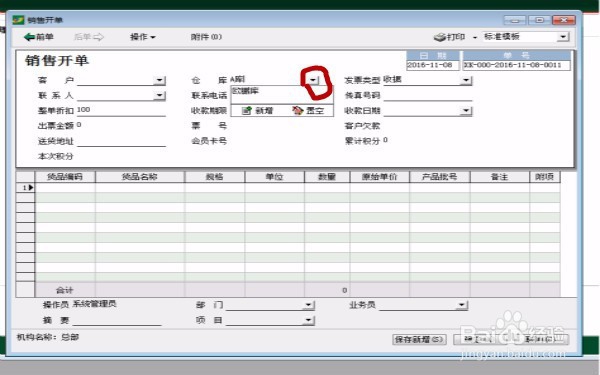Image resolution: width=600 pixels, height=375 pixels.
Task: Open the 操作 menu
Action: point(142,37)
